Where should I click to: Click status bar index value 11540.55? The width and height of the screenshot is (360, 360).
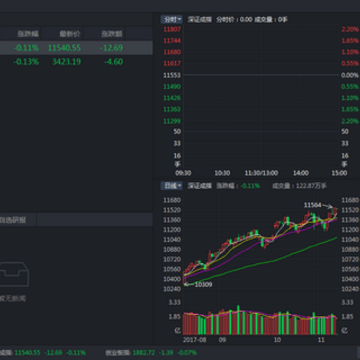(x=27, y=352)
